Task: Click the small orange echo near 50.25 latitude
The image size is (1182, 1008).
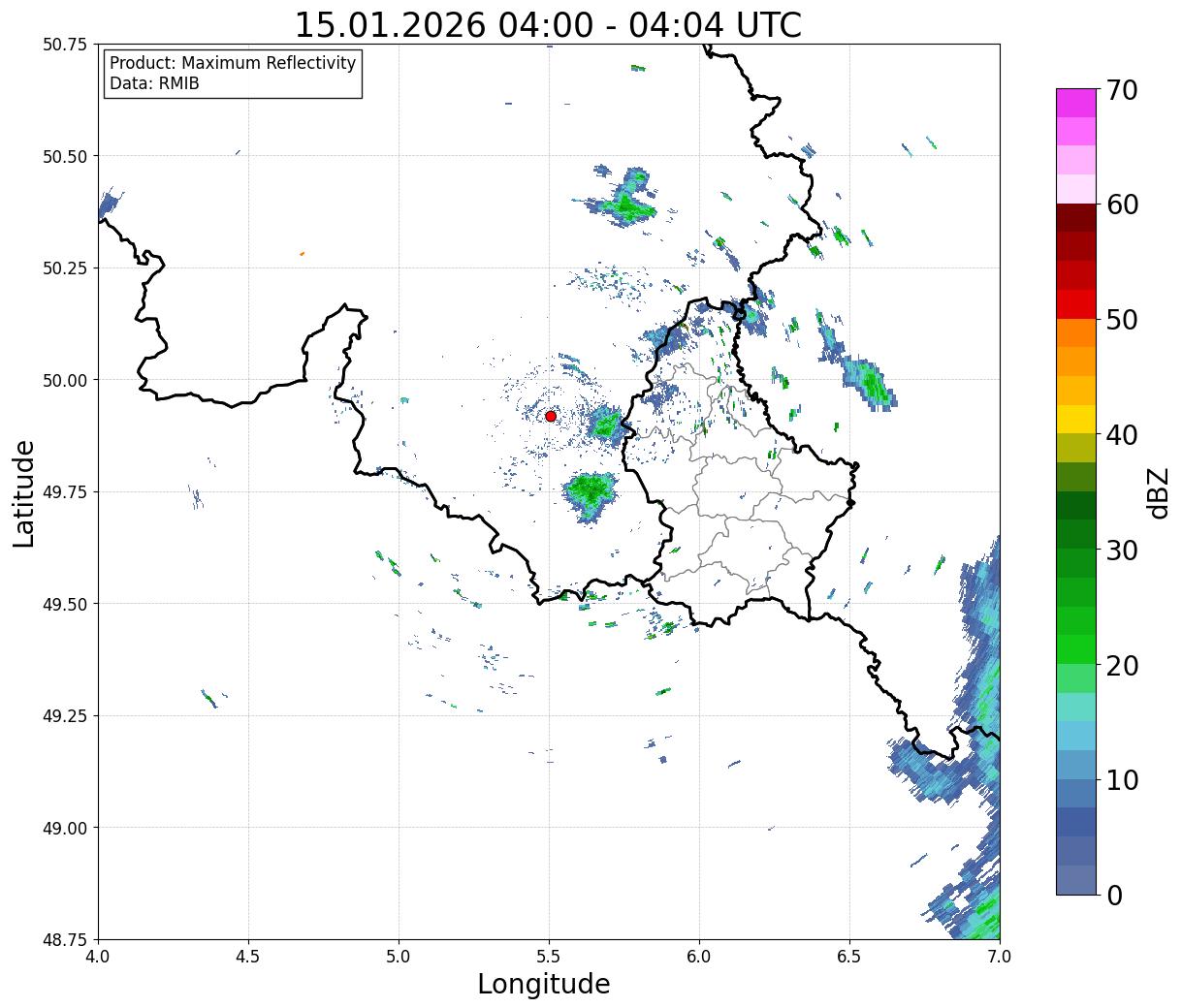Action: (x=303, y=254)
